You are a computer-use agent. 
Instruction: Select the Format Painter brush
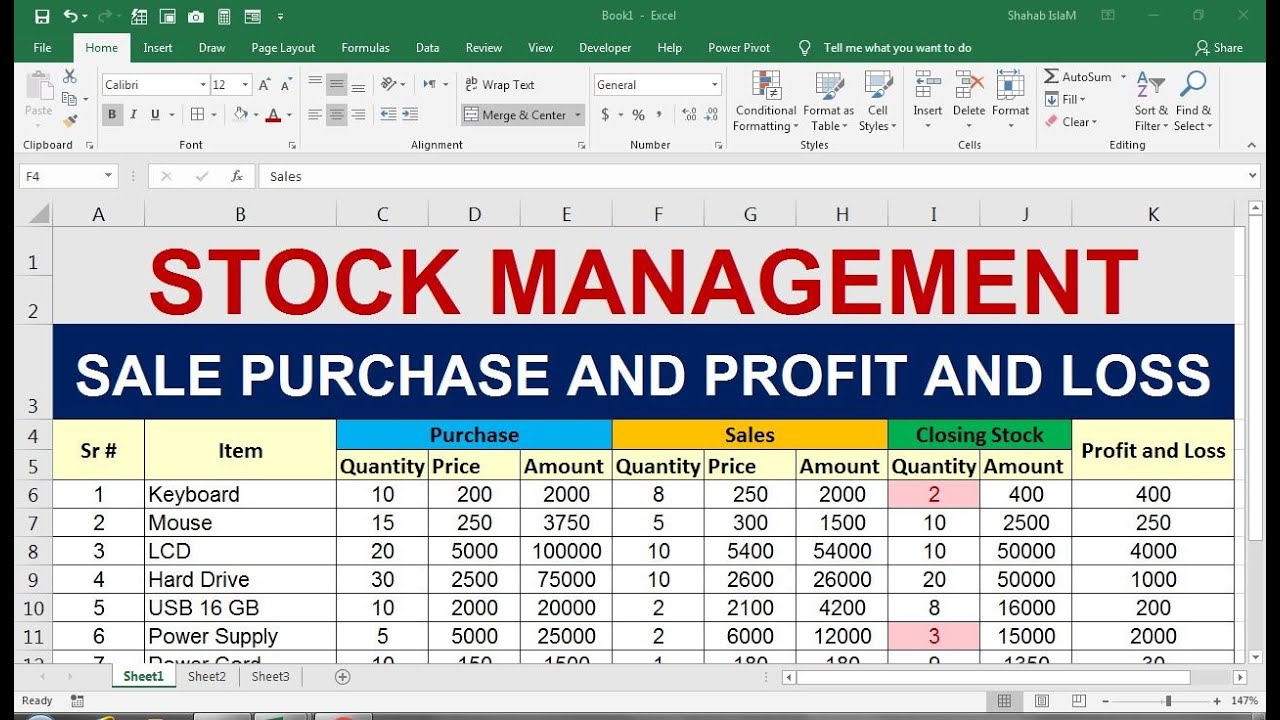pos(69,121)
